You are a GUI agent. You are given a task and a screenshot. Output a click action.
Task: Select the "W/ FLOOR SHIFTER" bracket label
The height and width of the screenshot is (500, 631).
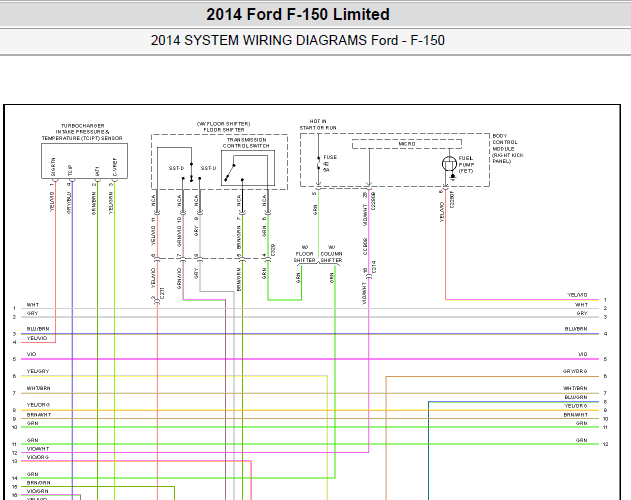pos(304,254)
